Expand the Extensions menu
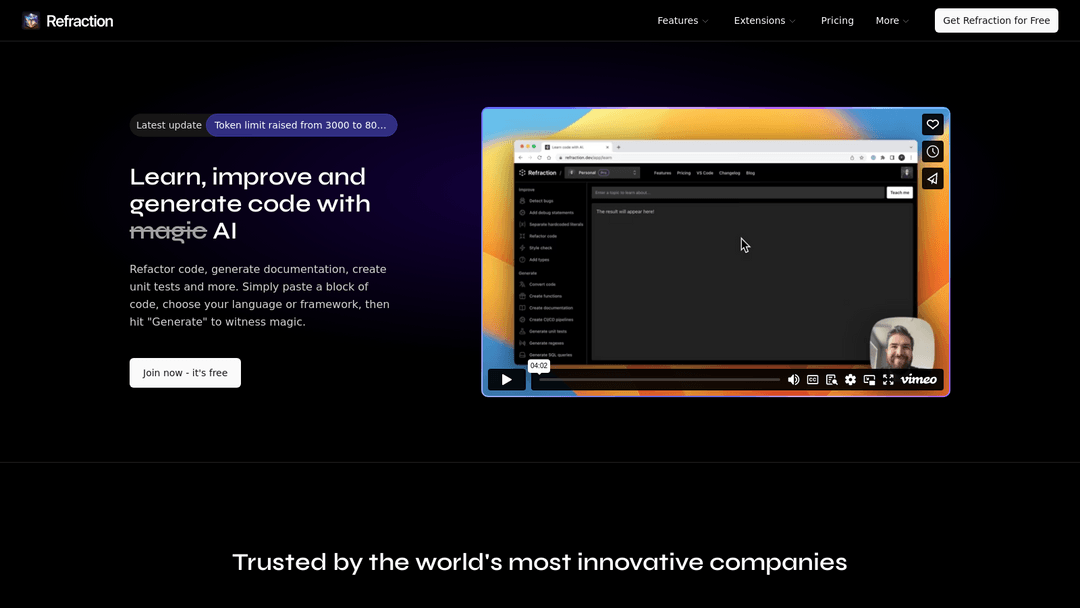The height and width of the screenshot is (608, 1080). (x=765, y=21)
